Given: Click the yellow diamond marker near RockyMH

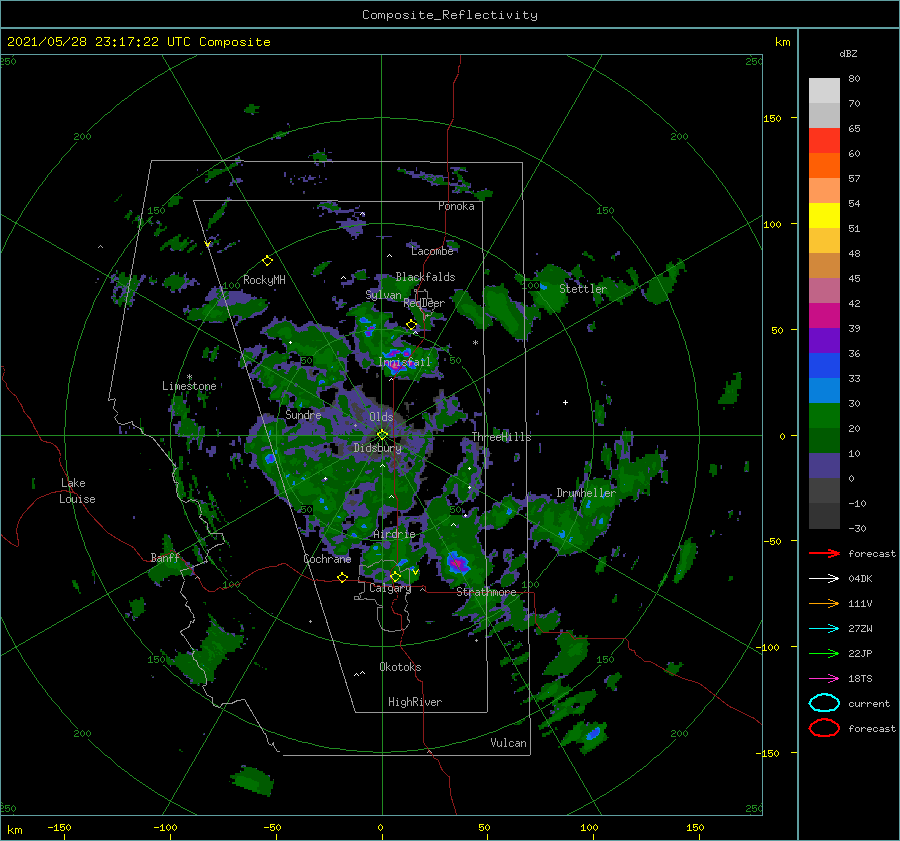Looking at the screenshot, I should point(267,261).
